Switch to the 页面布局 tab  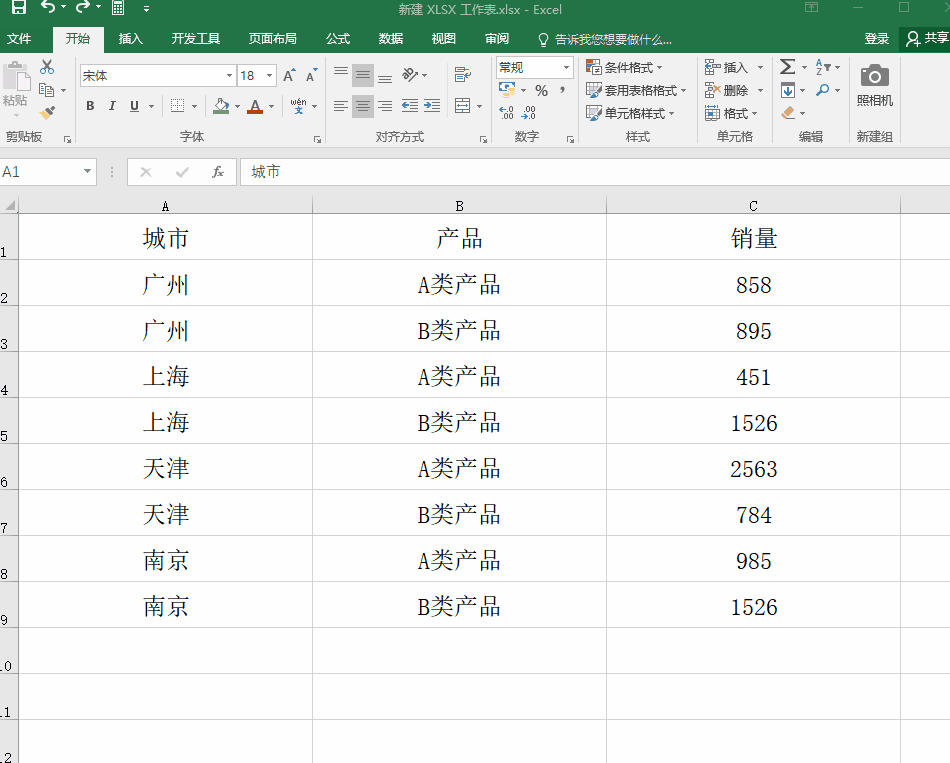point(273,39)
